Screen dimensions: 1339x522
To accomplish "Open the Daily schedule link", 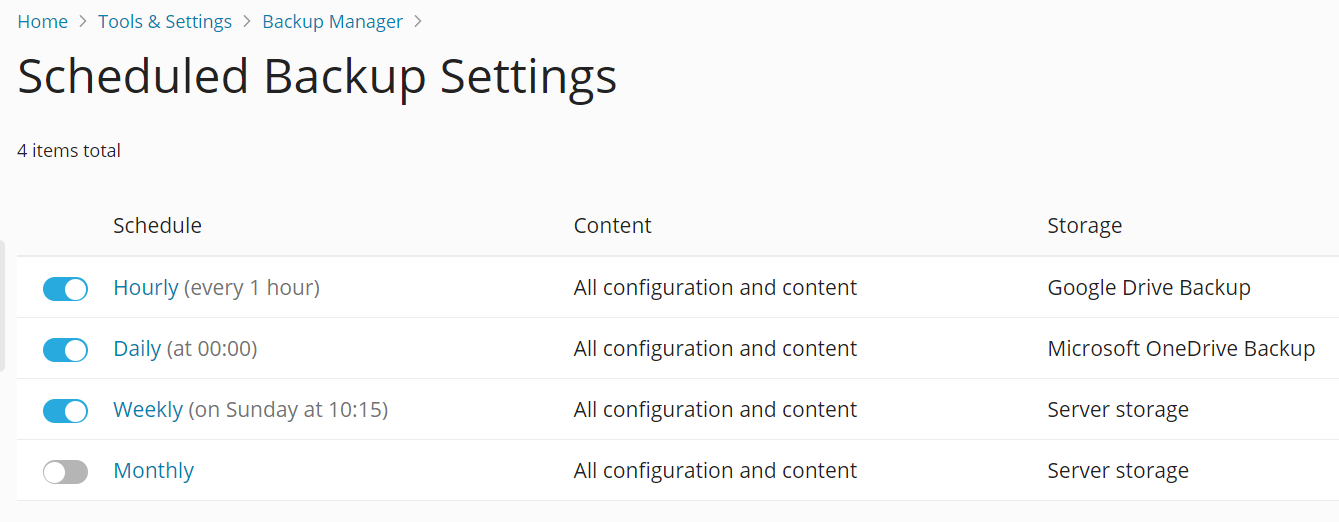I will [x=137, y=349].
